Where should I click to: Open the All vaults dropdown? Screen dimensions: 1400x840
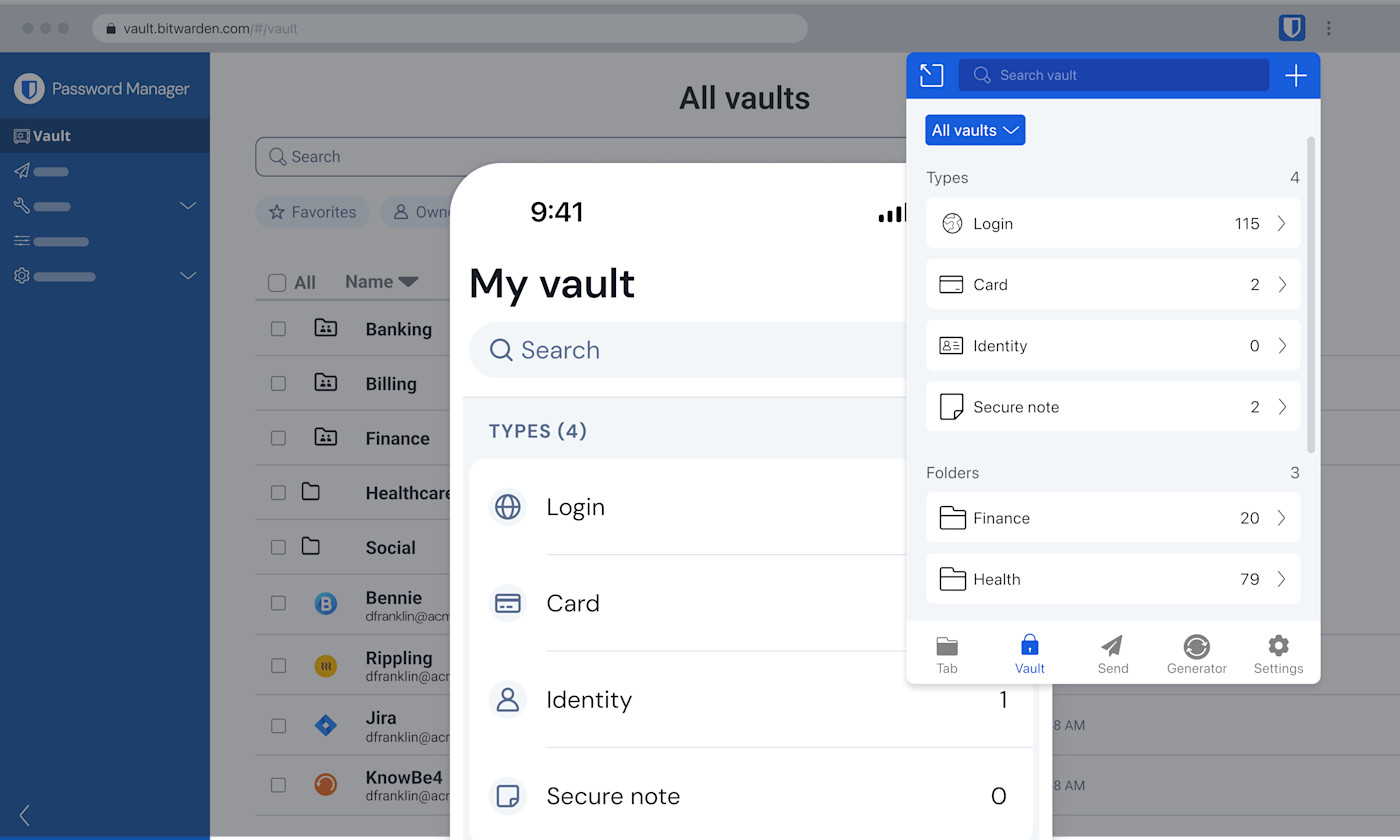coord(975,130)
